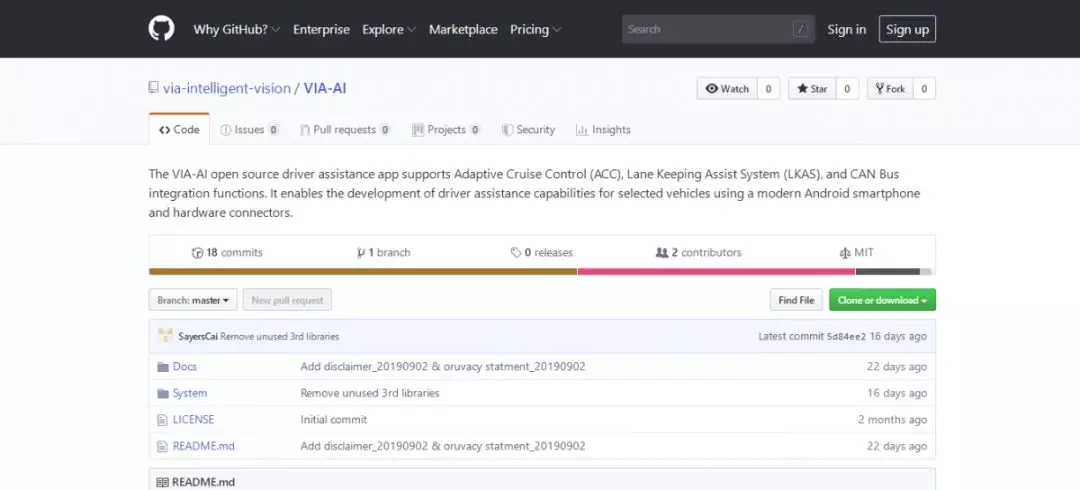This screenshot has height=490, width=1080.
Task: Open README.md file in list
Action: tap(204, 446)
